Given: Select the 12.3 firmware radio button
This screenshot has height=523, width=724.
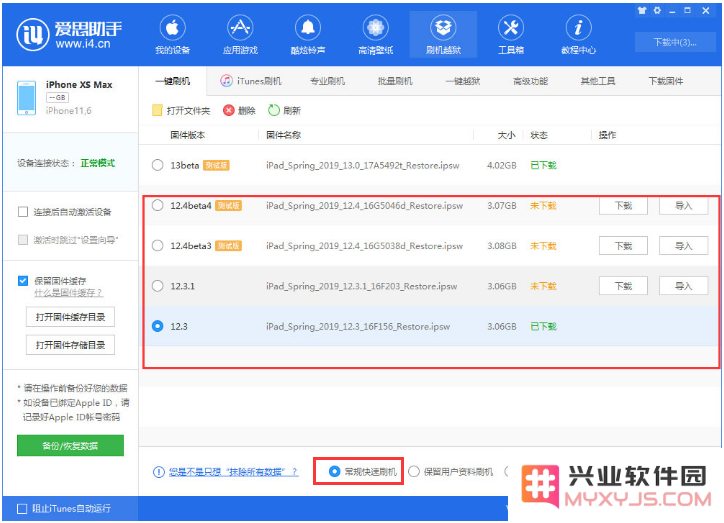Looking at the screenshot, I should pyautogui.click(x=157, y=326).
